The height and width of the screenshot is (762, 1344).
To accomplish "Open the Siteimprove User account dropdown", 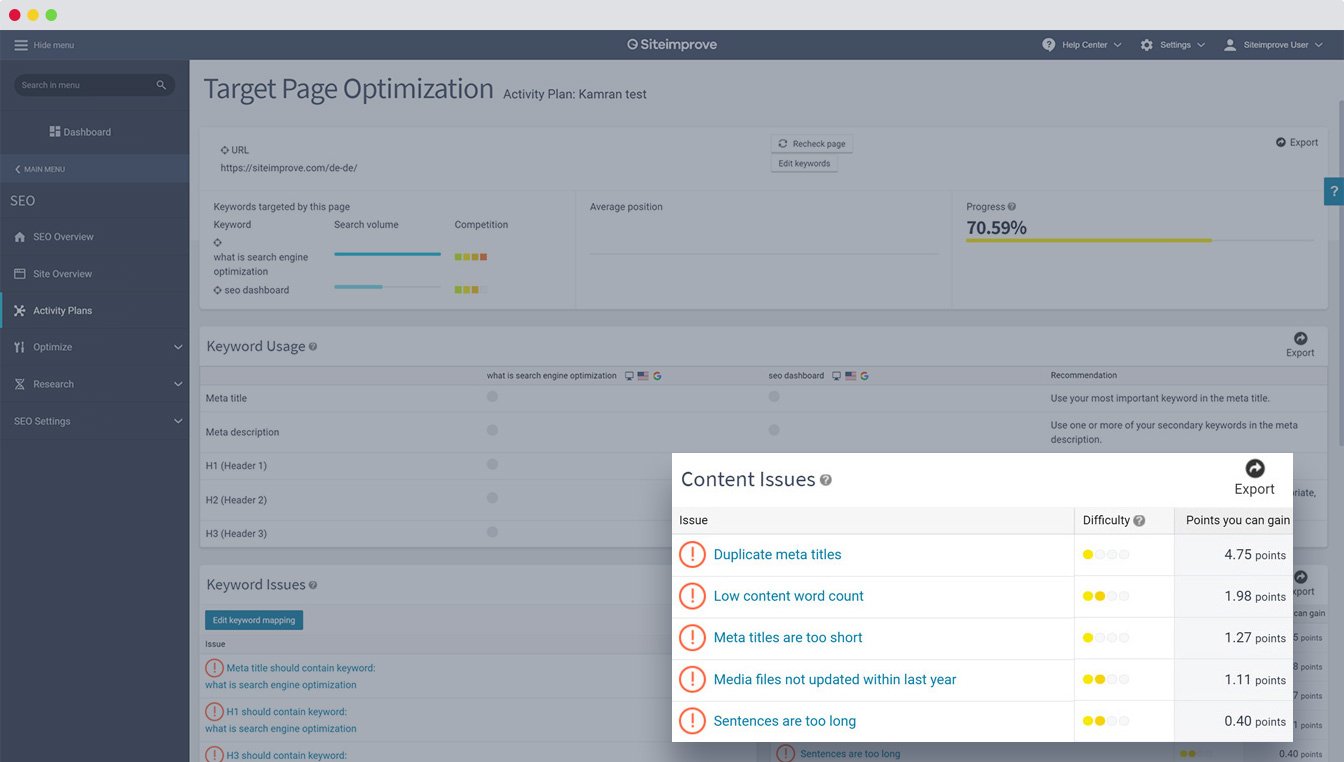I will coord(1274,45).
